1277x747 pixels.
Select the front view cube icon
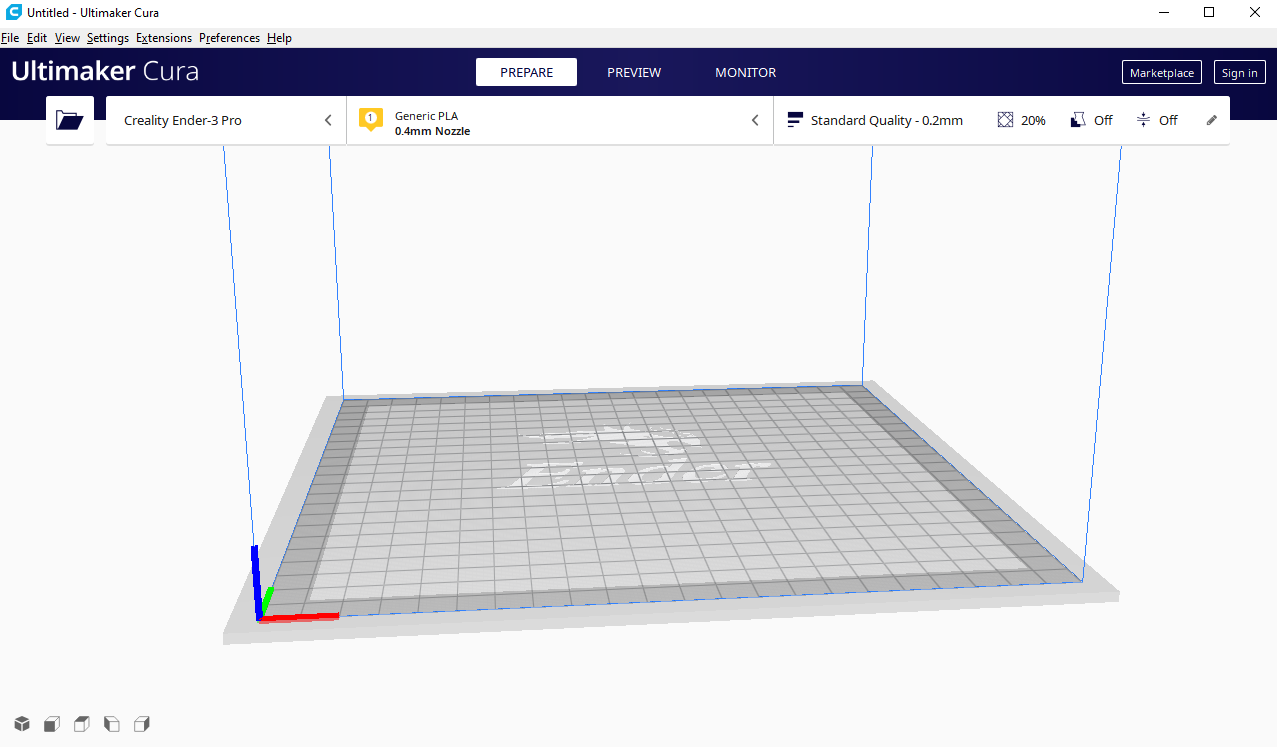pyautogui.click(x=51, y=724)
